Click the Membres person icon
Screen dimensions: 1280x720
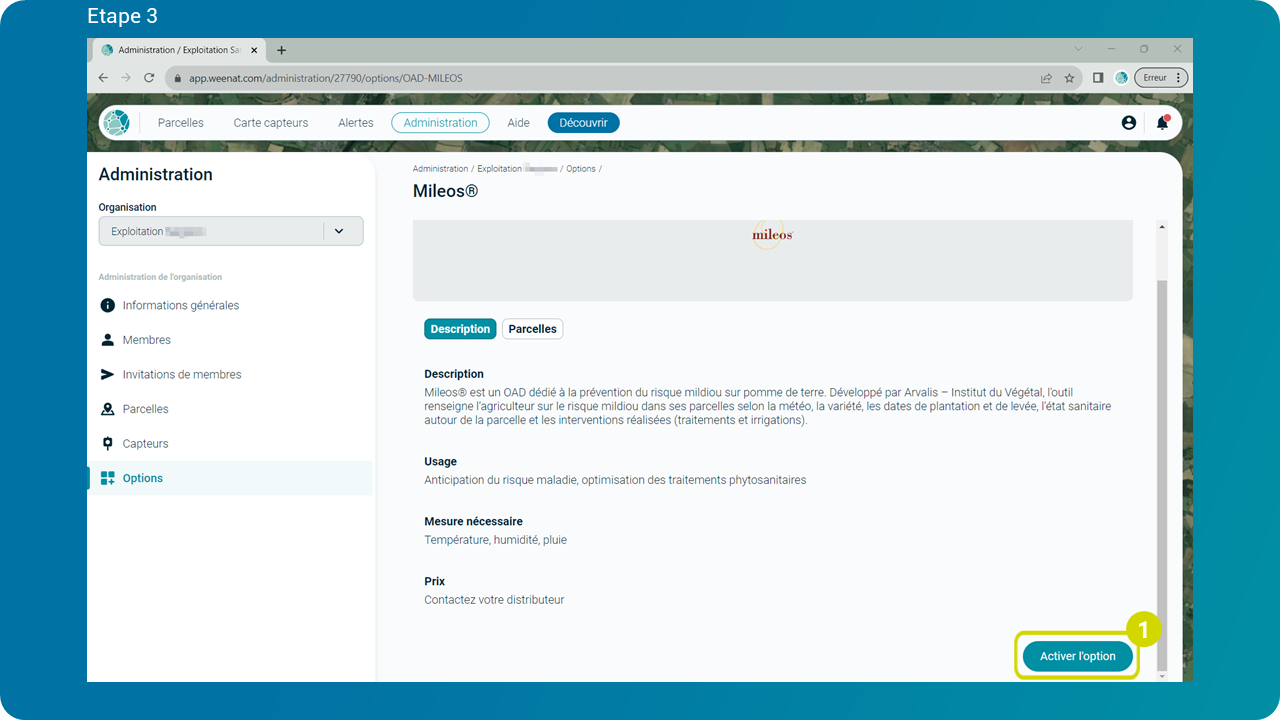click(107, 340)
